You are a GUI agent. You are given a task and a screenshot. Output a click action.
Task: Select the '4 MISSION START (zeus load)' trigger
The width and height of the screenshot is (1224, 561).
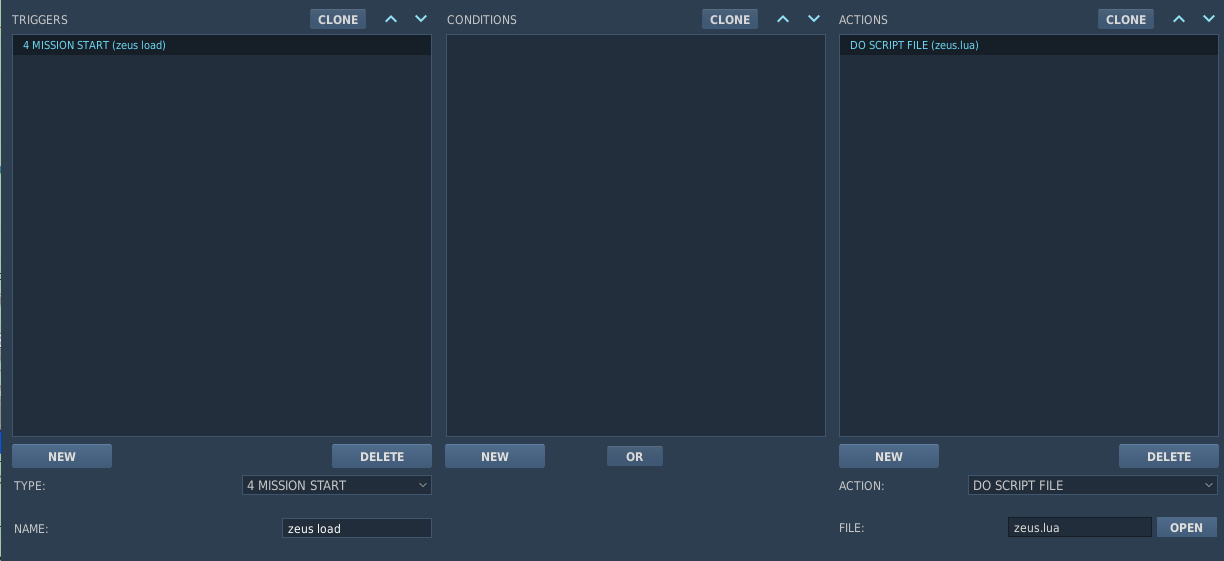[x=94, y=45]
